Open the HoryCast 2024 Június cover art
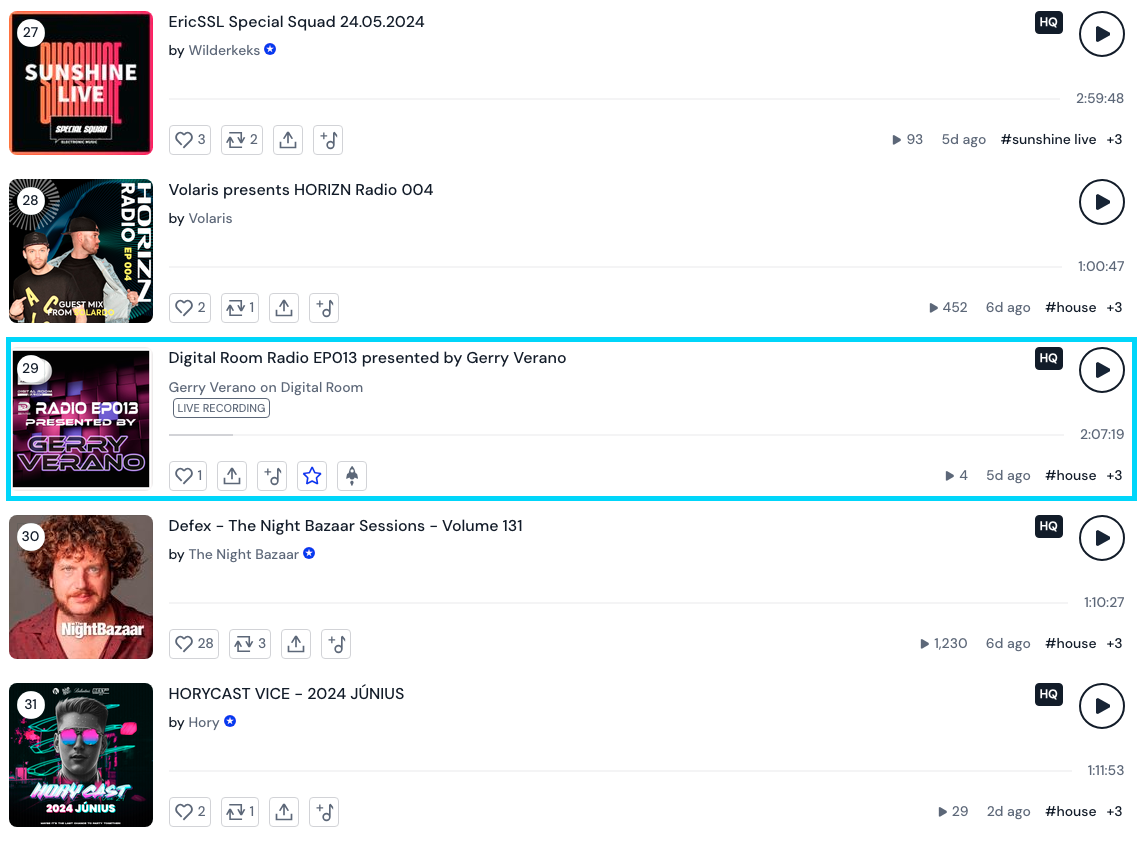Viewport: 1144px width, 844px height. [x=81, y=755]
